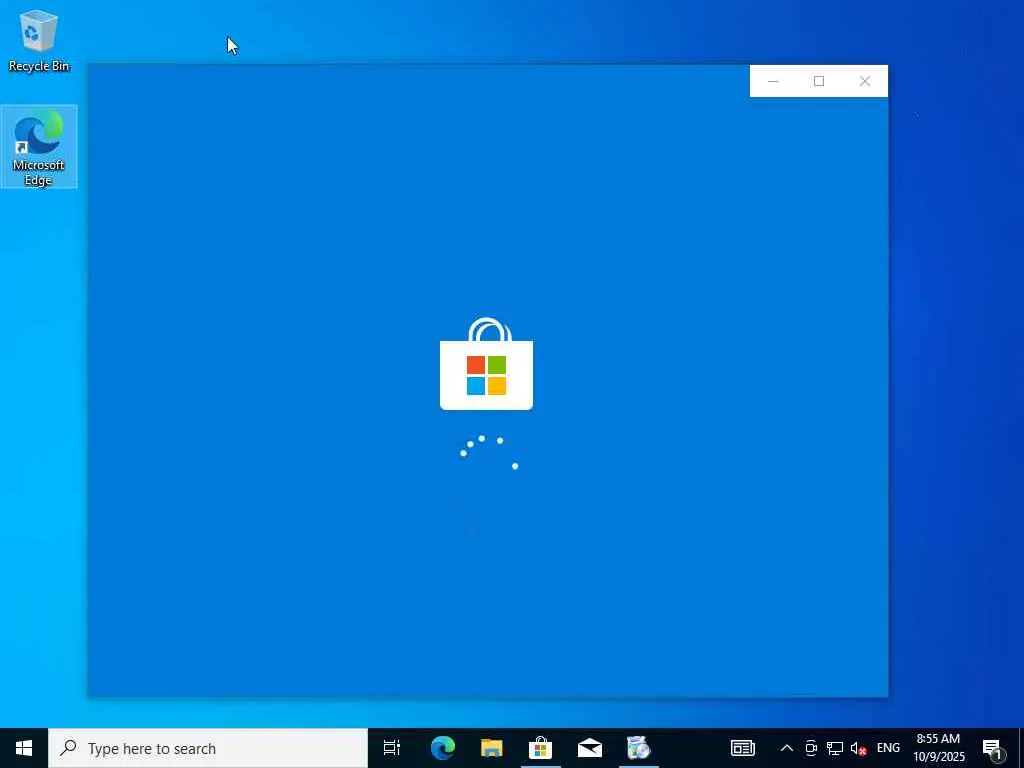Click the taskbar search box
The height and width of the screenshot is (768, 1024).
tap(208, 748)
